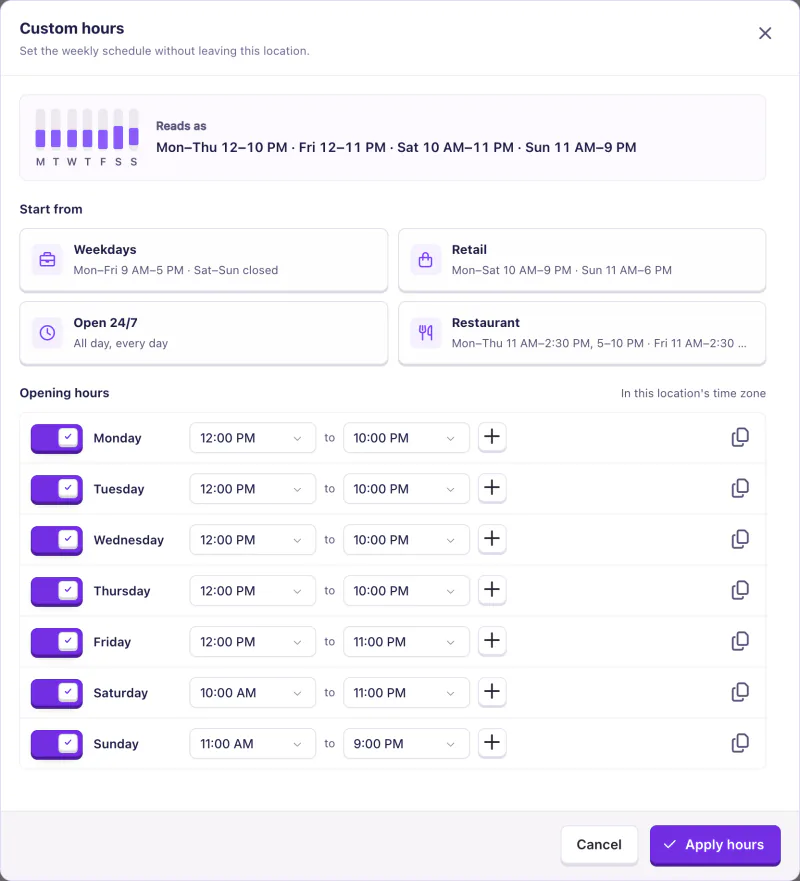Copy Monday's hours with the copy icon

[740, 437]
